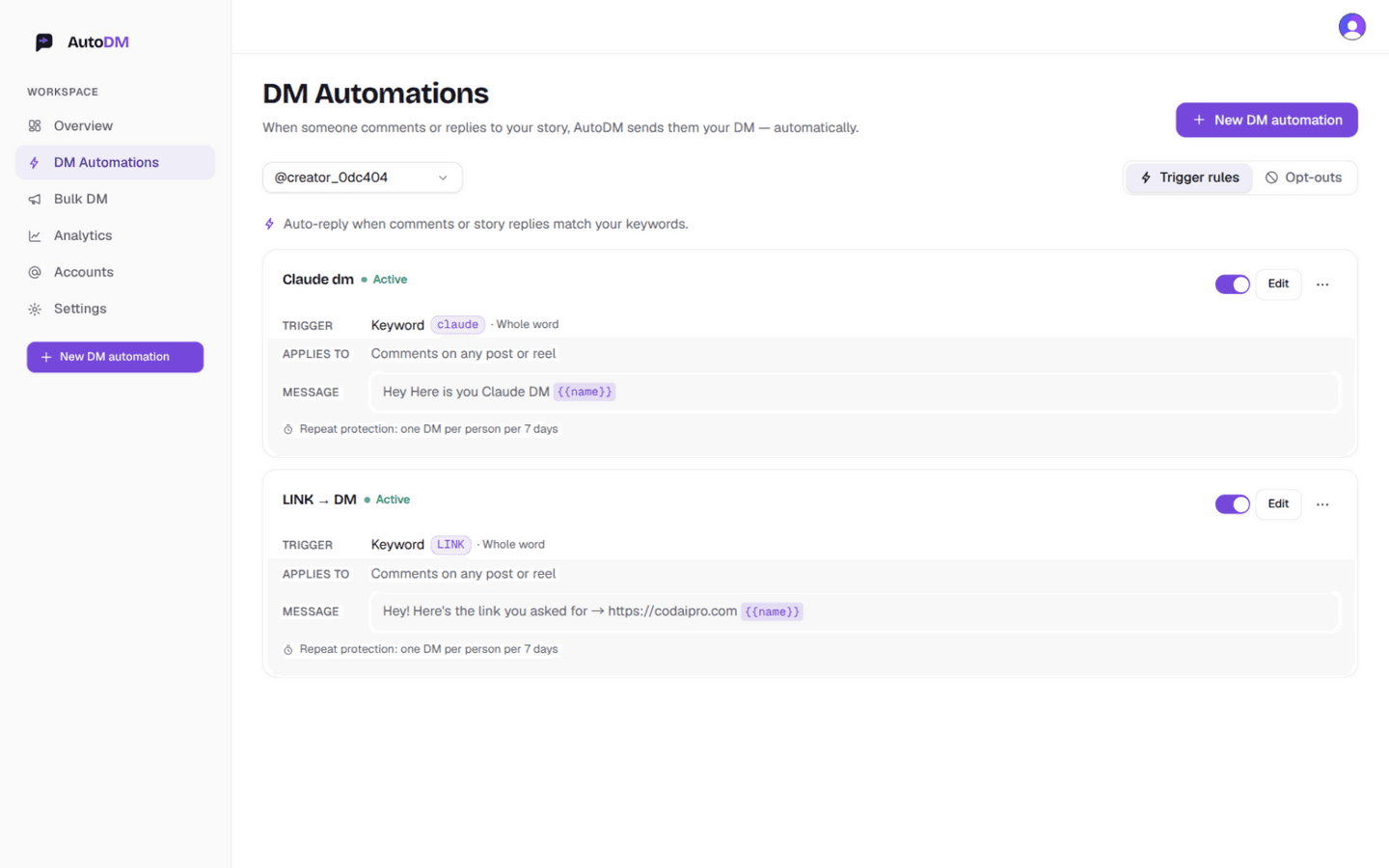Click the Accounts at-sign icon
This screenshot has height=868, width=1389.
pyautogui.click(x=35, y=272)
